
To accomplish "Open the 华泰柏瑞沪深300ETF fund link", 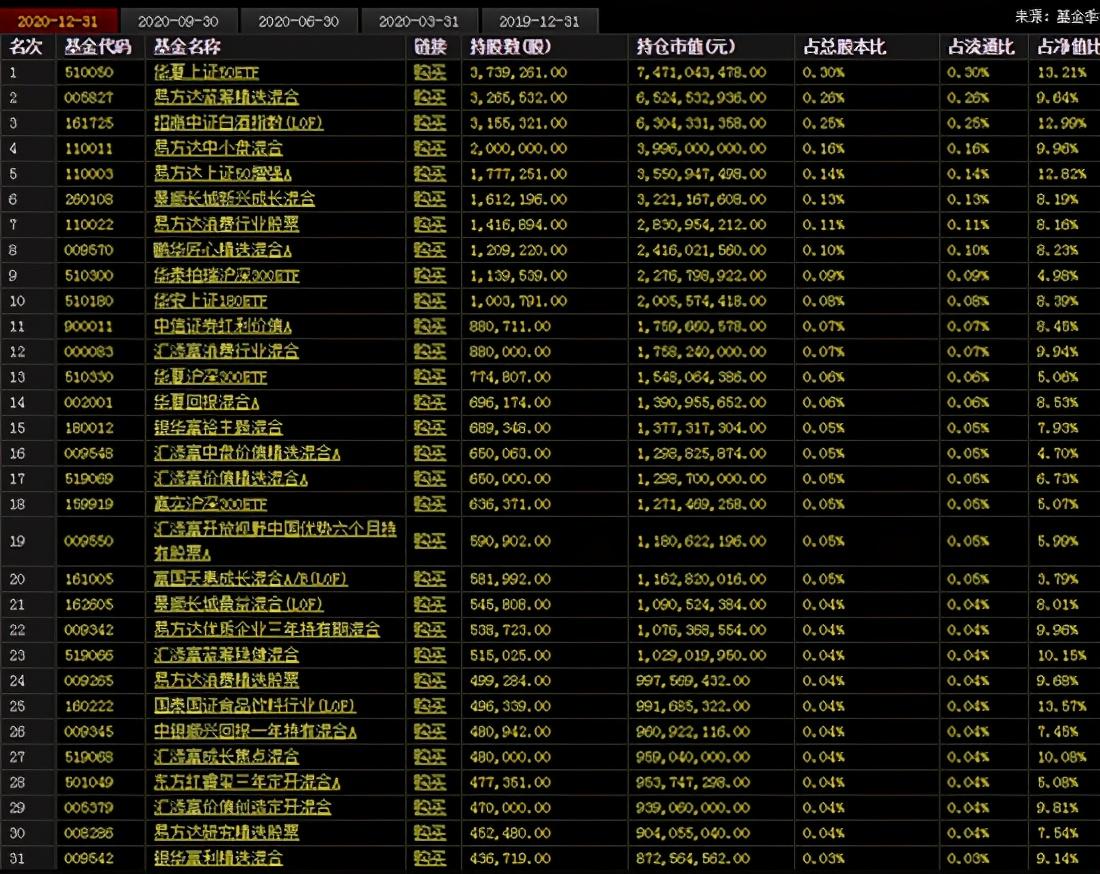I will (227, 276).
